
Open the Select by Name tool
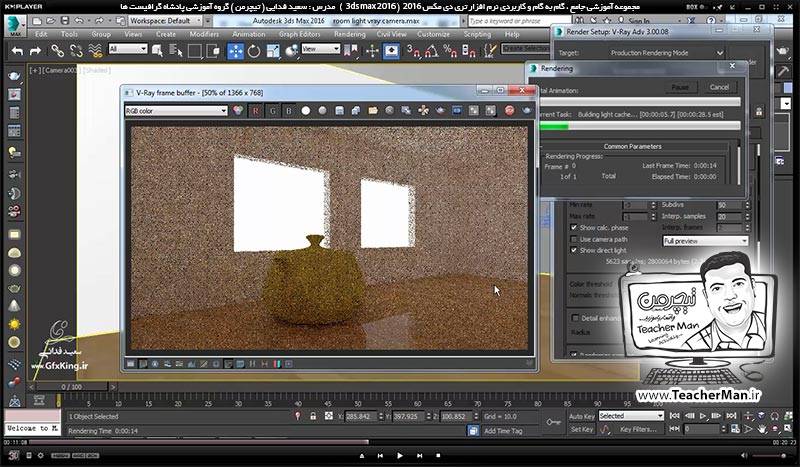pyautogui.click(x=176, y=51)
